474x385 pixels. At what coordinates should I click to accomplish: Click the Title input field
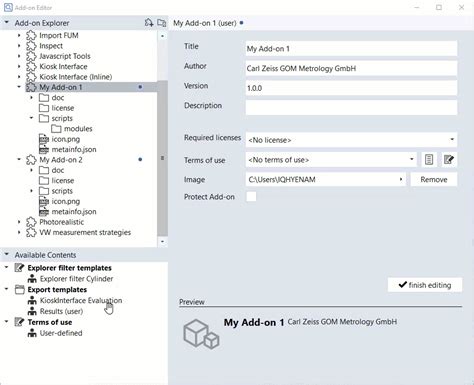(x=351, y=49)
